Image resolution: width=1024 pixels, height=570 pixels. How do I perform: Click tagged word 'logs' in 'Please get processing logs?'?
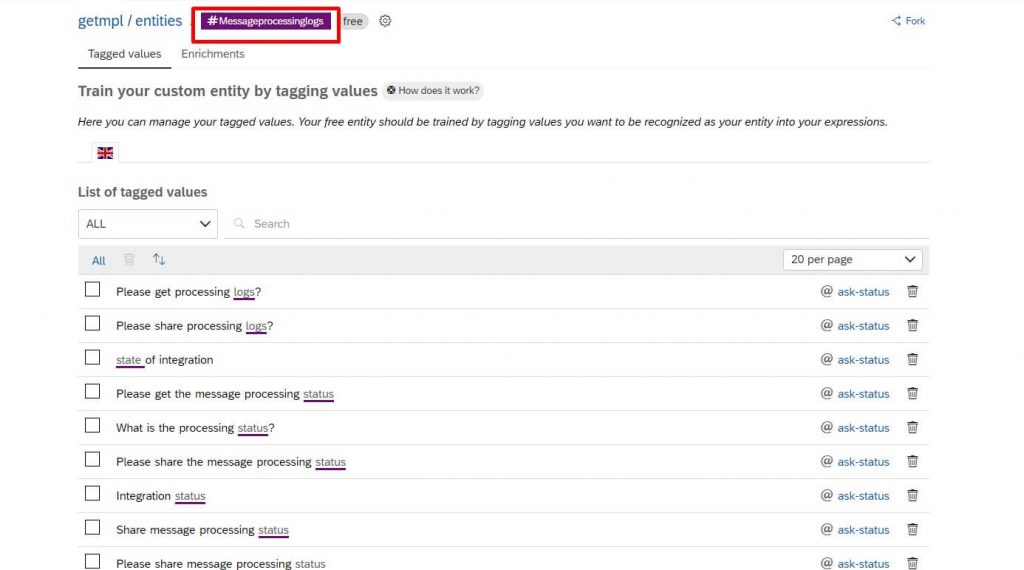[244, 292]
